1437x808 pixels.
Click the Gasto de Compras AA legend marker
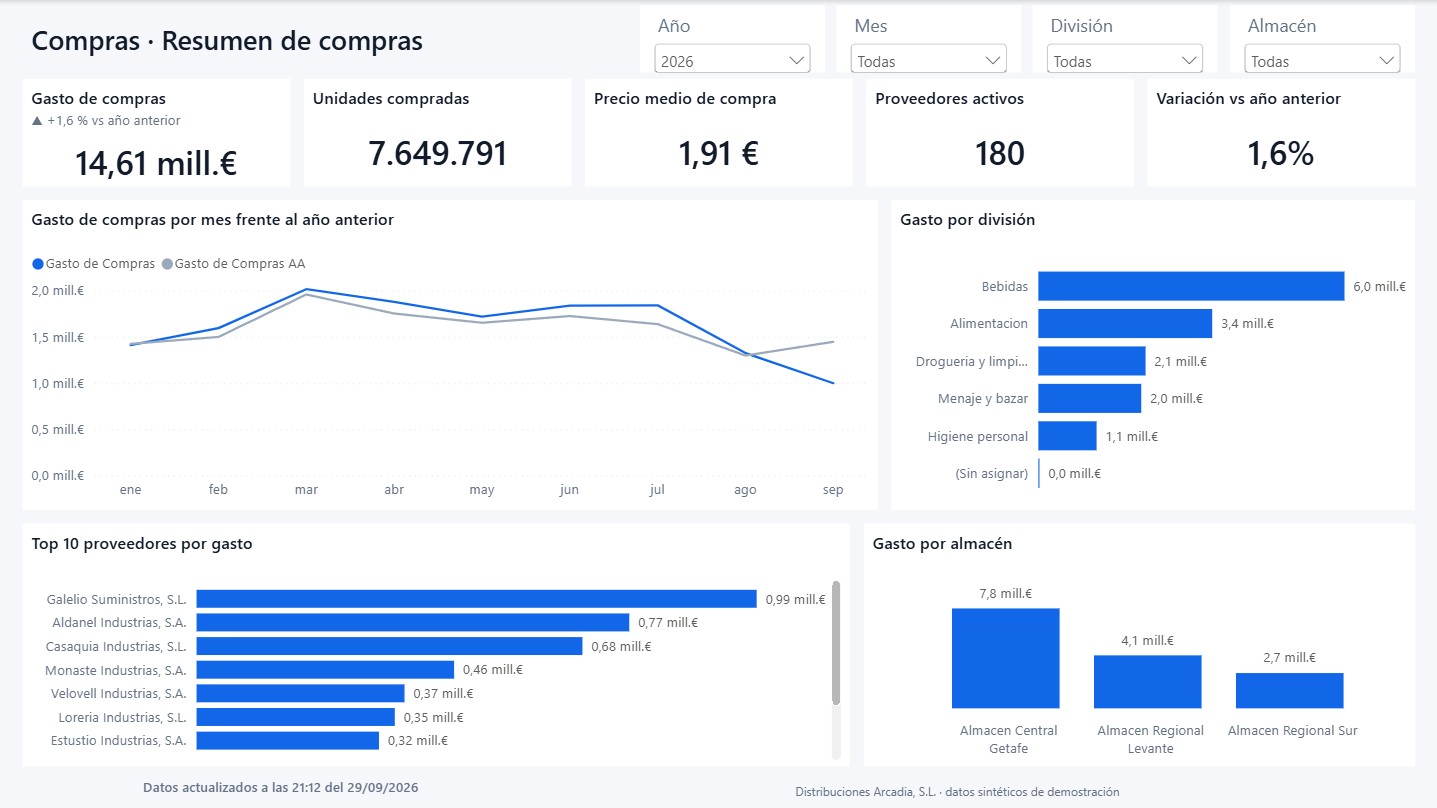coord(167,264)
